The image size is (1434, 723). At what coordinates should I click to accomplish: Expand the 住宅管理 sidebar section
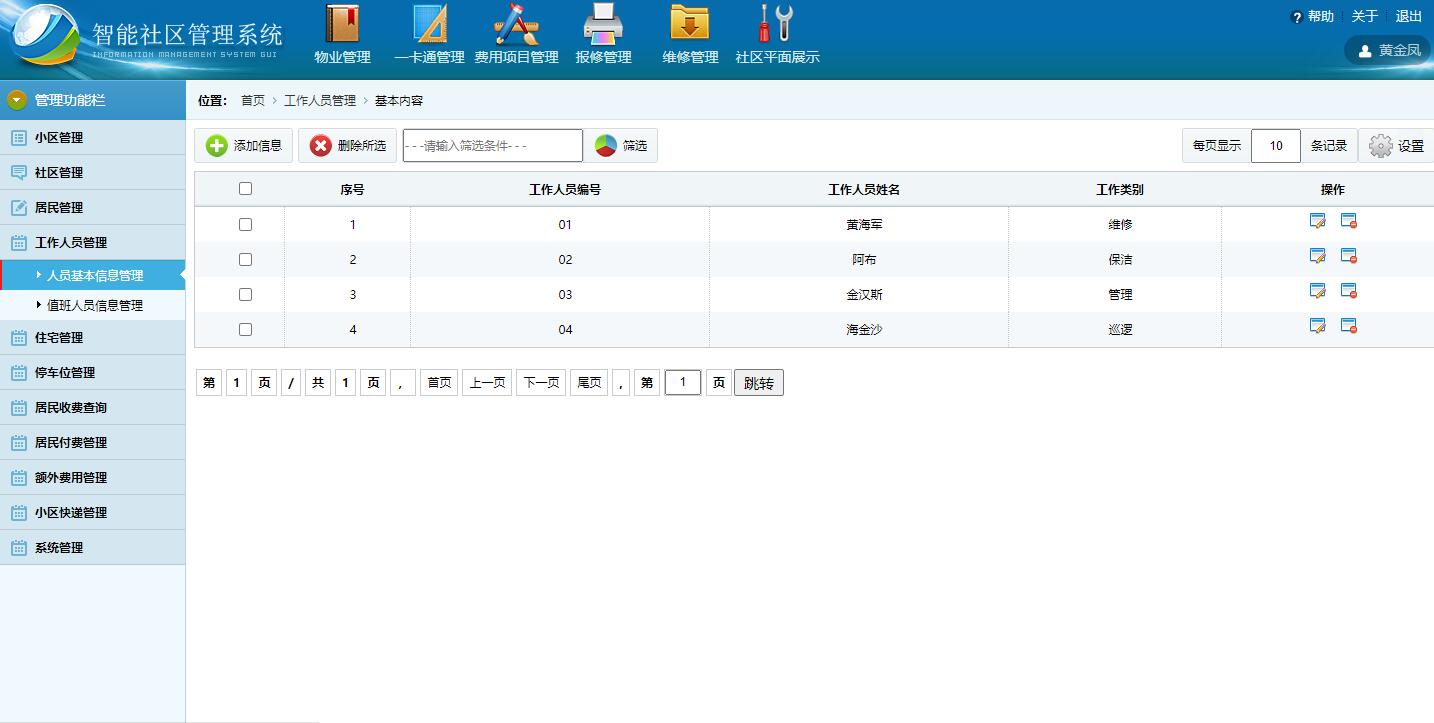[x=59, y=338]
